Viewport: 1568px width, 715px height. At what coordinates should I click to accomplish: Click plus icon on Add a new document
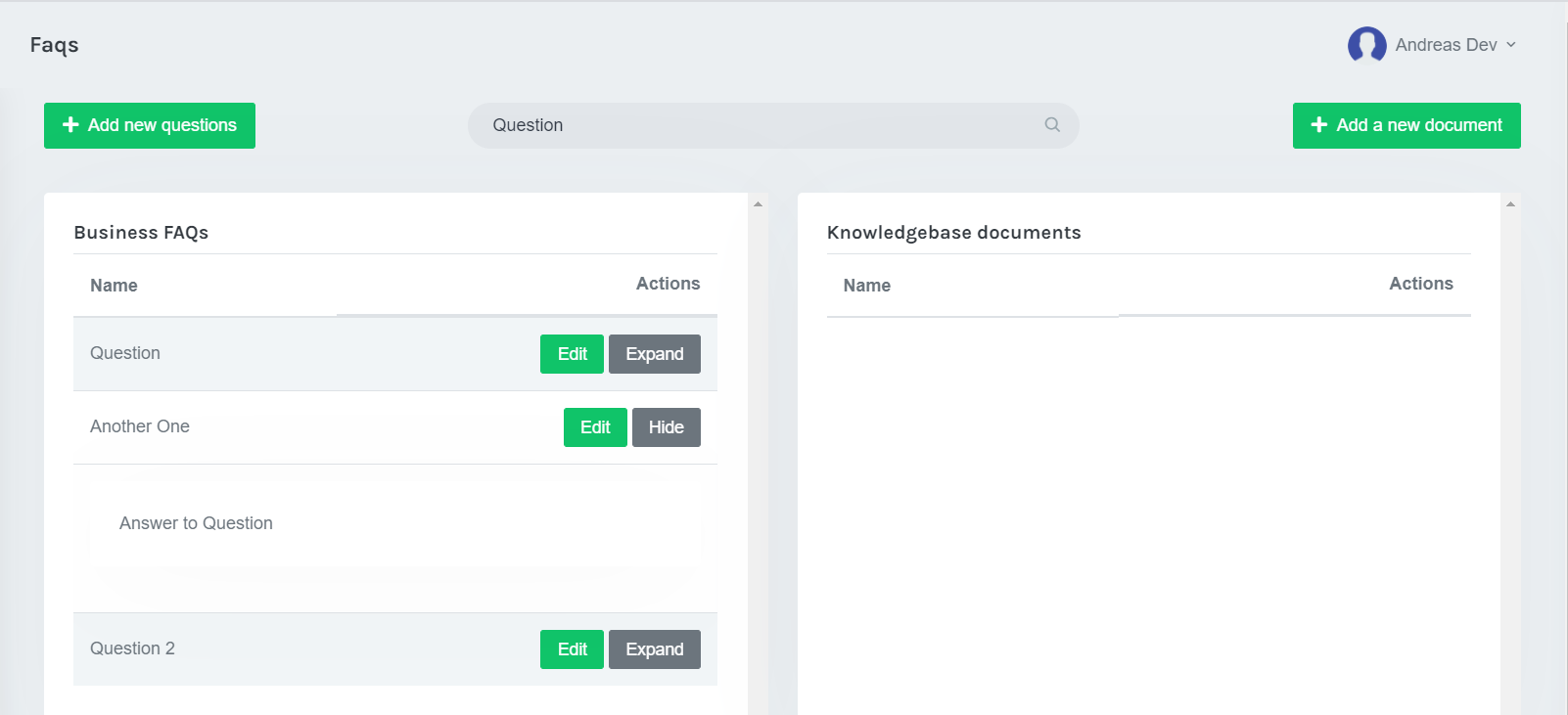coord(1319,125)
